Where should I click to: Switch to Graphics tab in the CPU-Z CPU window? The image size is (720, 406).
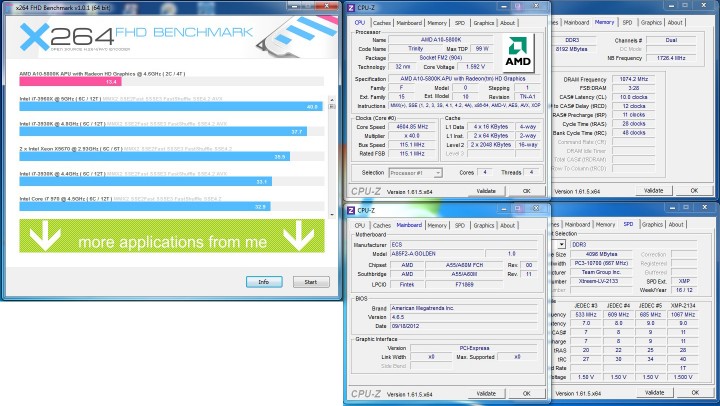click(x=484, y=23)
